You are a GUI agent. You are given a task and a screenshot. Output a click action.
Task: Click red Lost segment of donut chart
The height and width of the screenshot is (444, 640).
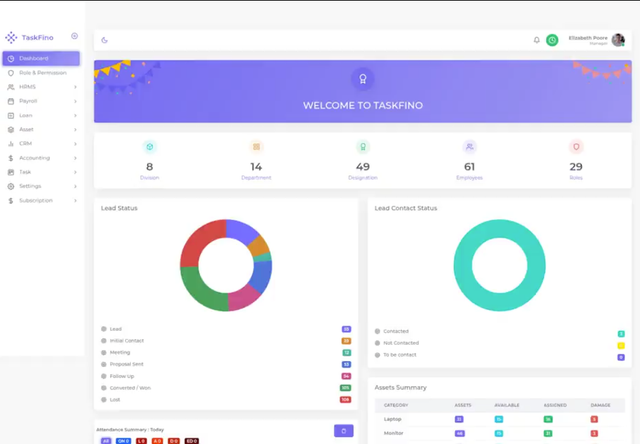coord(200,244)
